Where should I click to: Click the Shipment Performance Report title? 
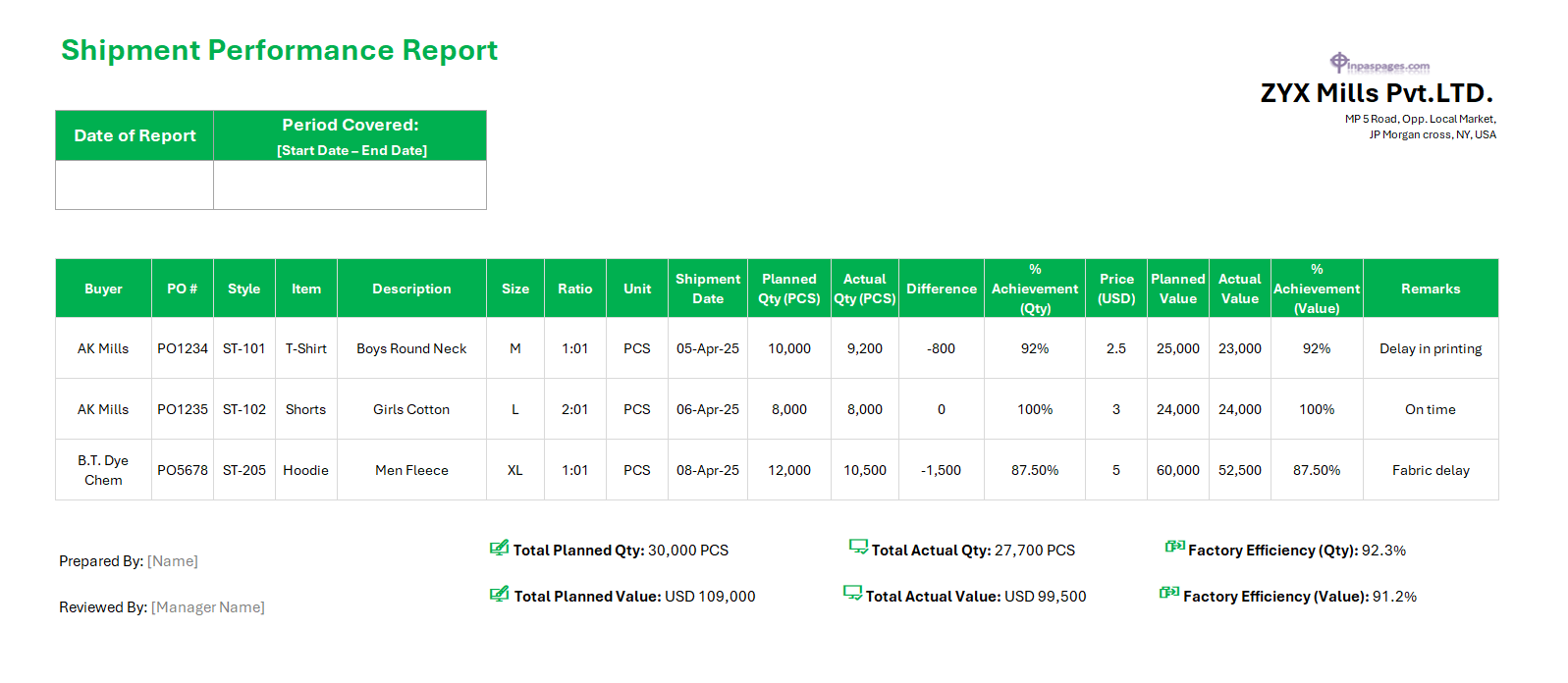pyautogui.click(x=279, y=50)
